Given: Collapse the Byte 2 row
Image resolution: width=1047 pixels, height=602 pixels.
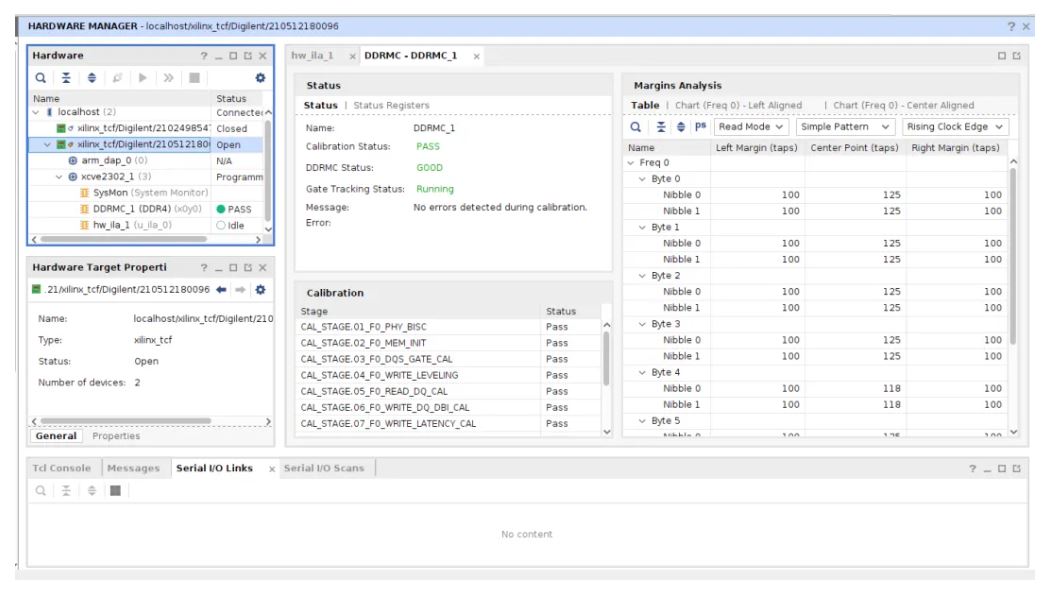Looking at the screenshot, I should click(x=642, y=276).
